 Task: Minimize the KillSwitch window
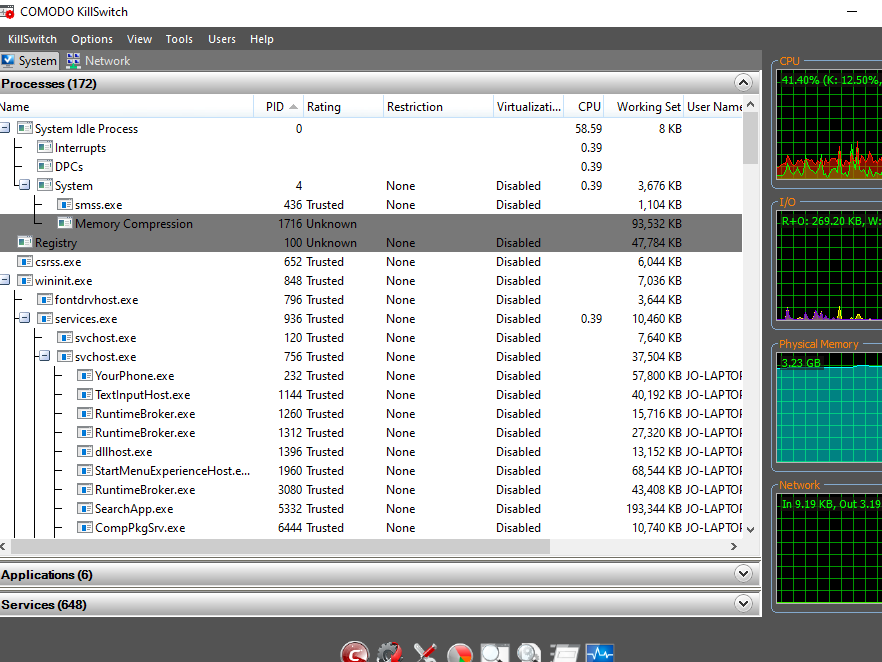tap(852, 11)
